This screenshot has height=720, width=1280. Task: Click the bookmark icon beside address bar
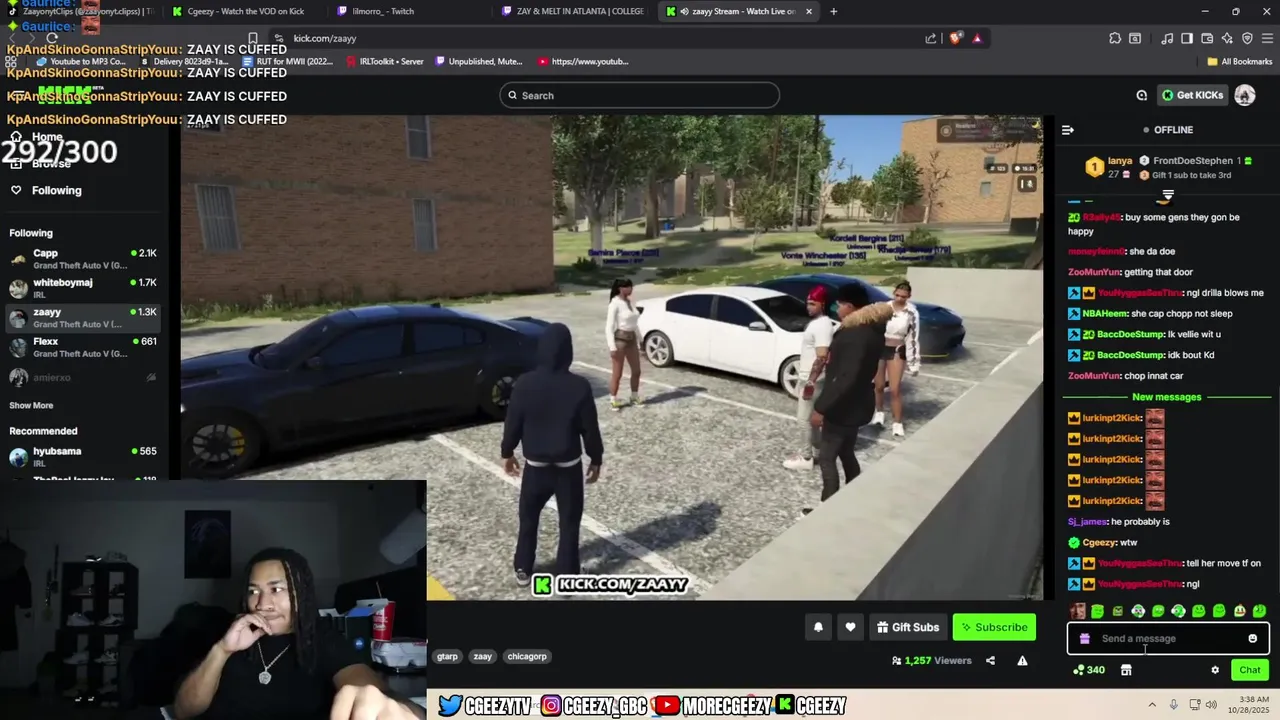252,38
